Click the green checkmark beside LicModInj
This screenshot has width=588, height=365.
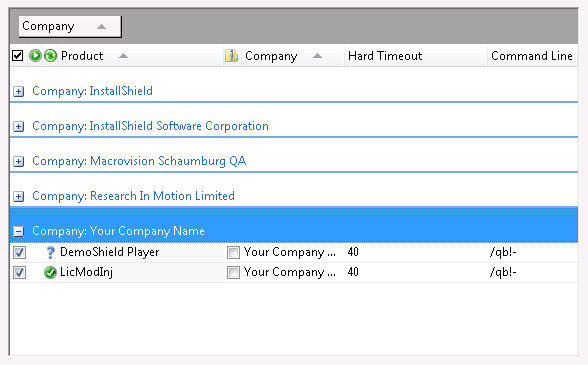click(x=50, y=272)
